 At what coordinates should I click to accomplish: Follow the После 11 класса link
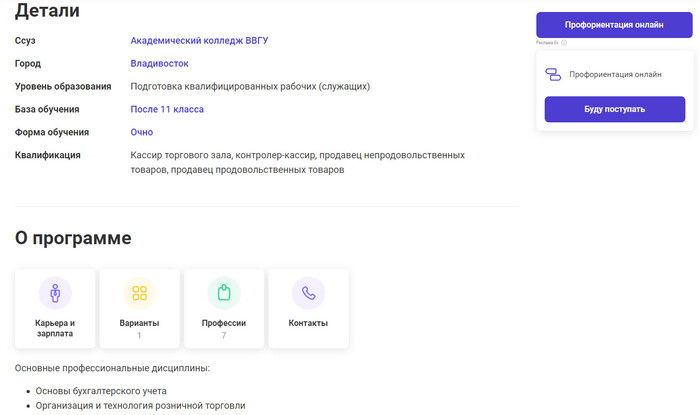click(x=167, y=109)
